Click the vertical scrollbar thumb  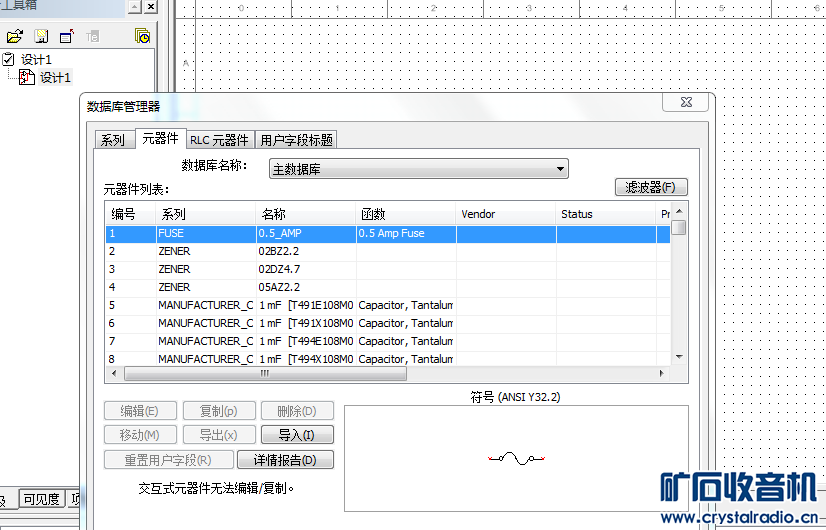point(679,228)
